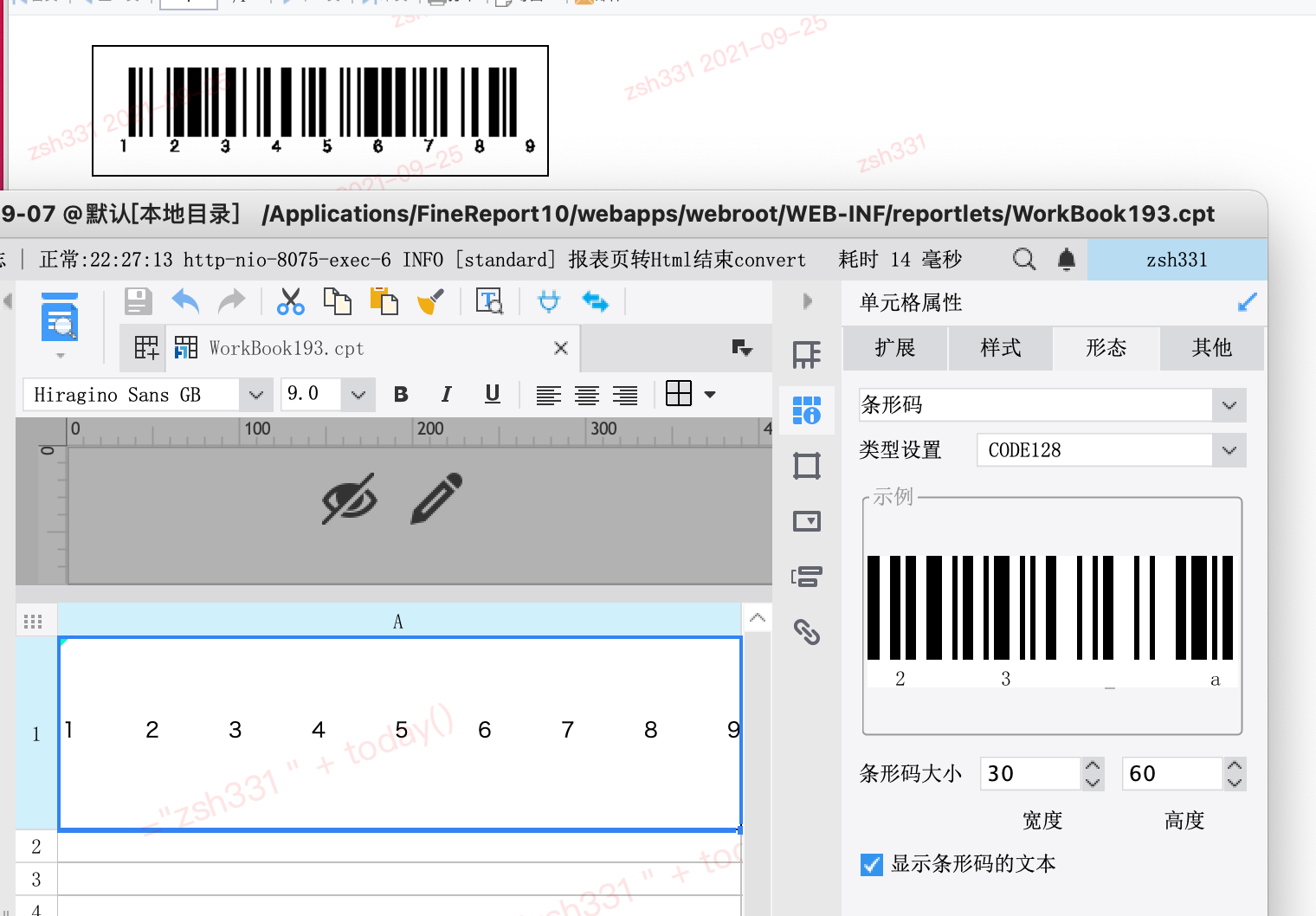The image size is (1316, 916).
Task: Toggle bold formatting
Action: point(400,395)
